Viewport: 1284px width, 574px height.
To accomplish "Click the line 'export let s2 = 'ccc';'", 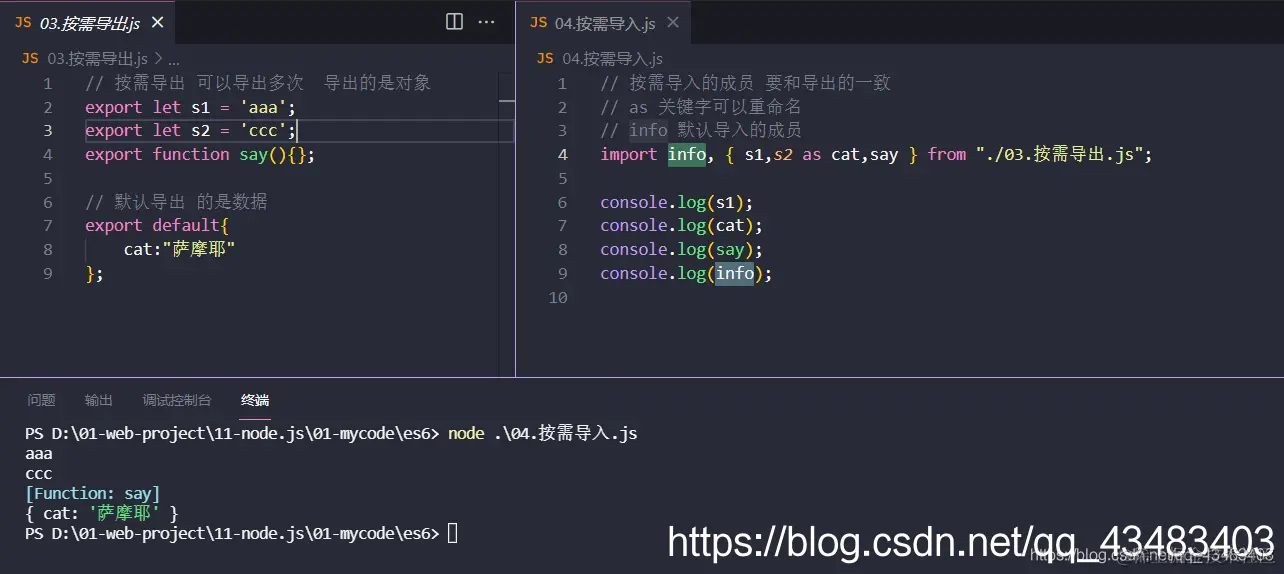I will click(191, 131).
